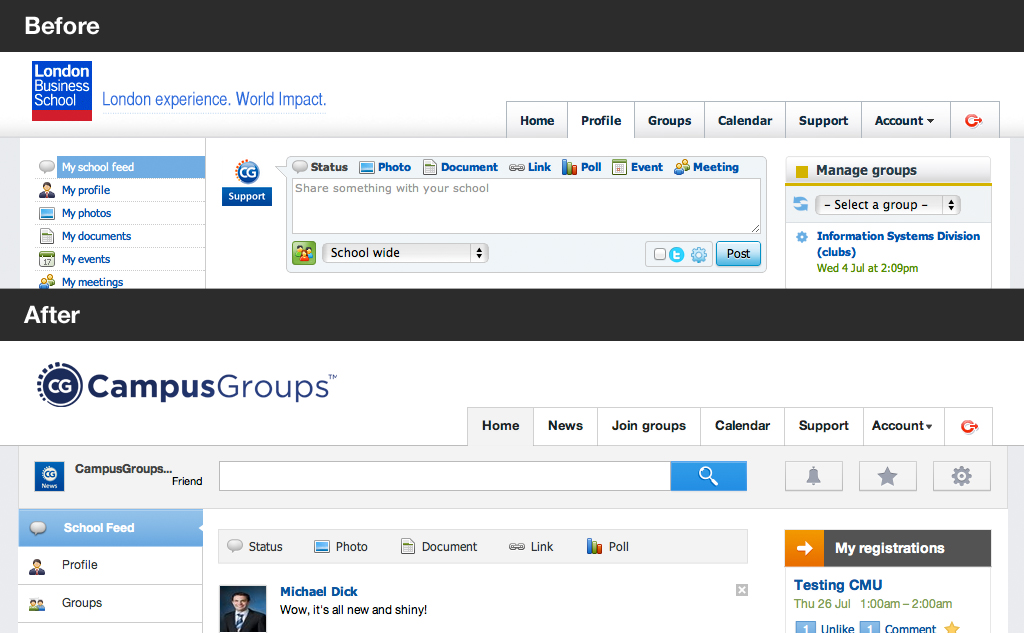Open the Select a group dropdown
Viewport: 1024px width, 633px height.
tap(888, 205)
